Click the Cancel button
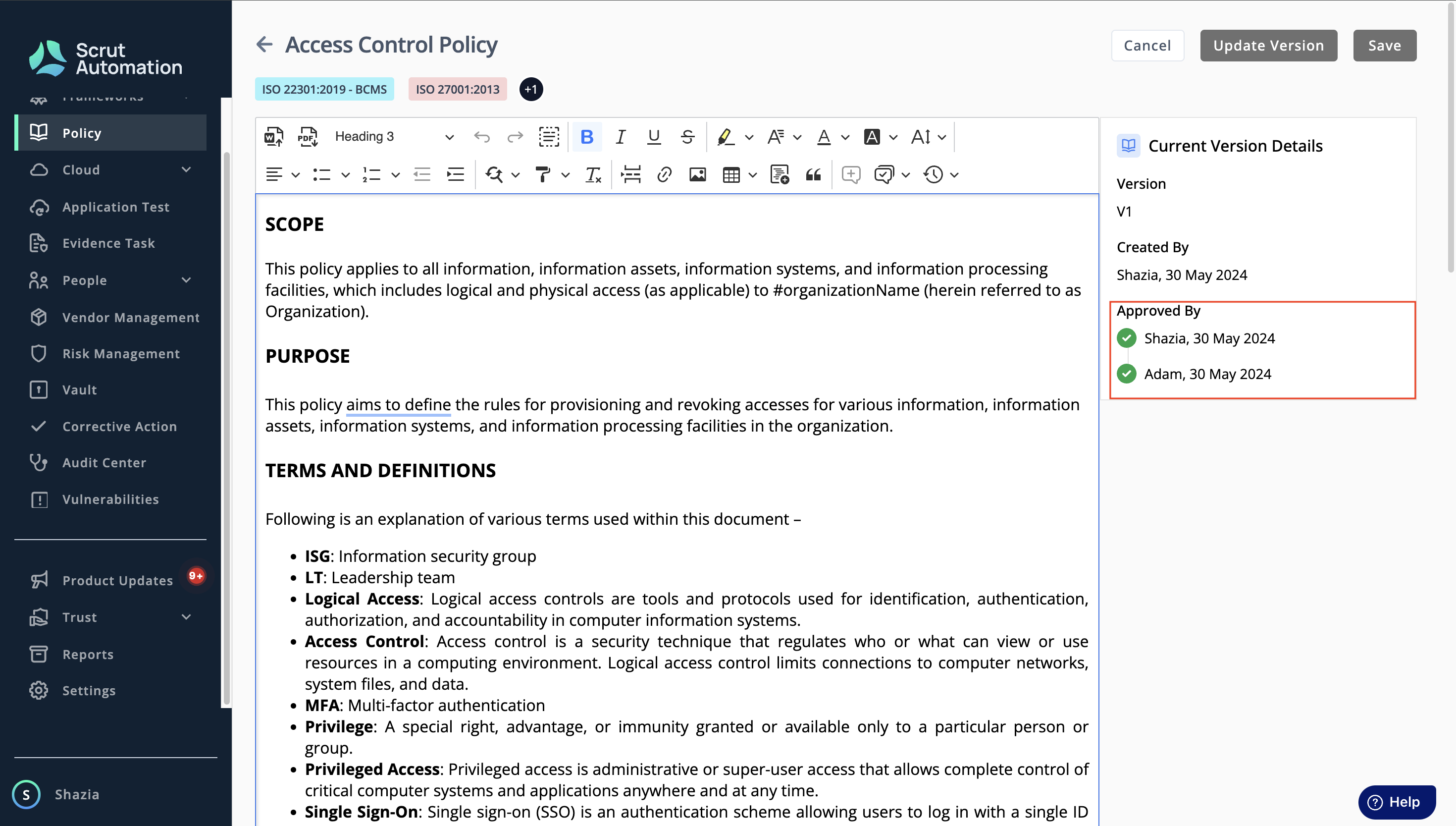1456x826 pixels. coord(1147,46)
